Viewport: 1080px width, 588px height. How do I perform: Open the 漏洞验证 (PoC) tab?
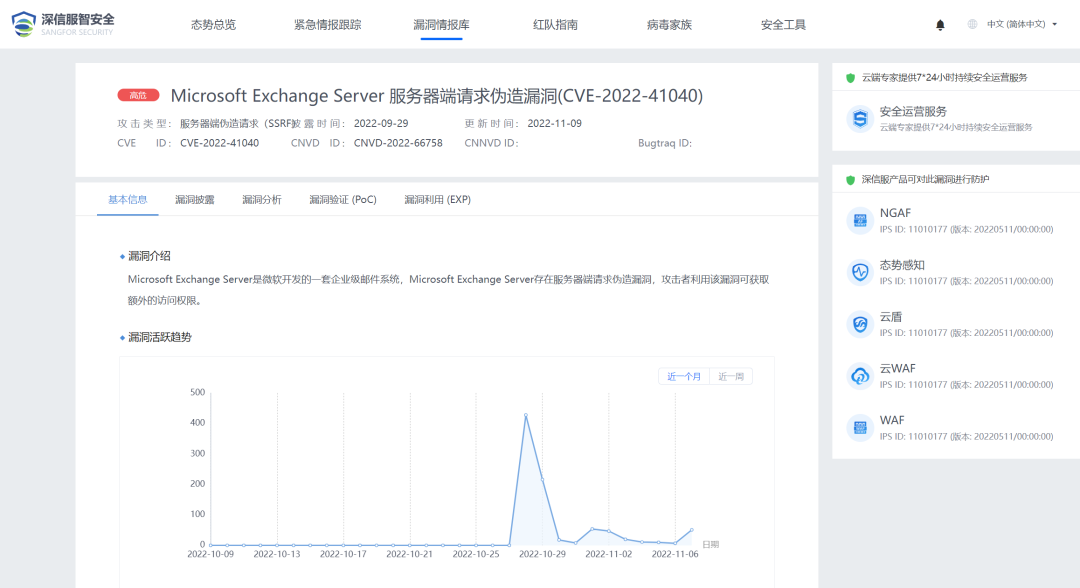click(x=343, y=200)
